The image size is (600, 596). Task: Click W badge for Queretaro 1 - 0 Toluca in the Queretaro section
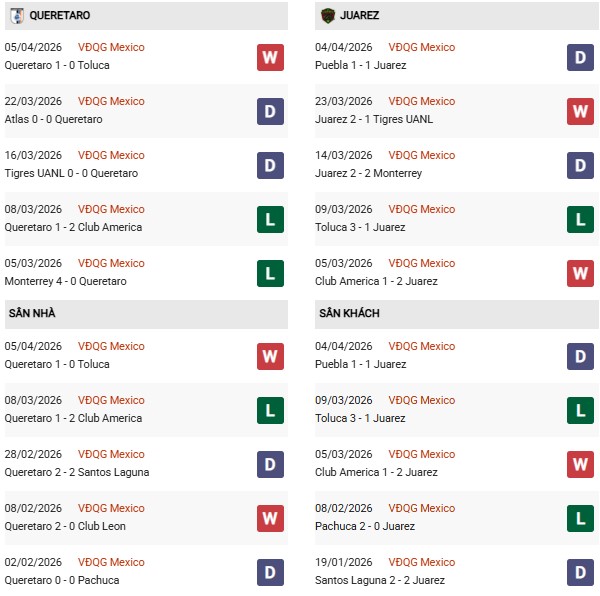click(x=270, y=57)
